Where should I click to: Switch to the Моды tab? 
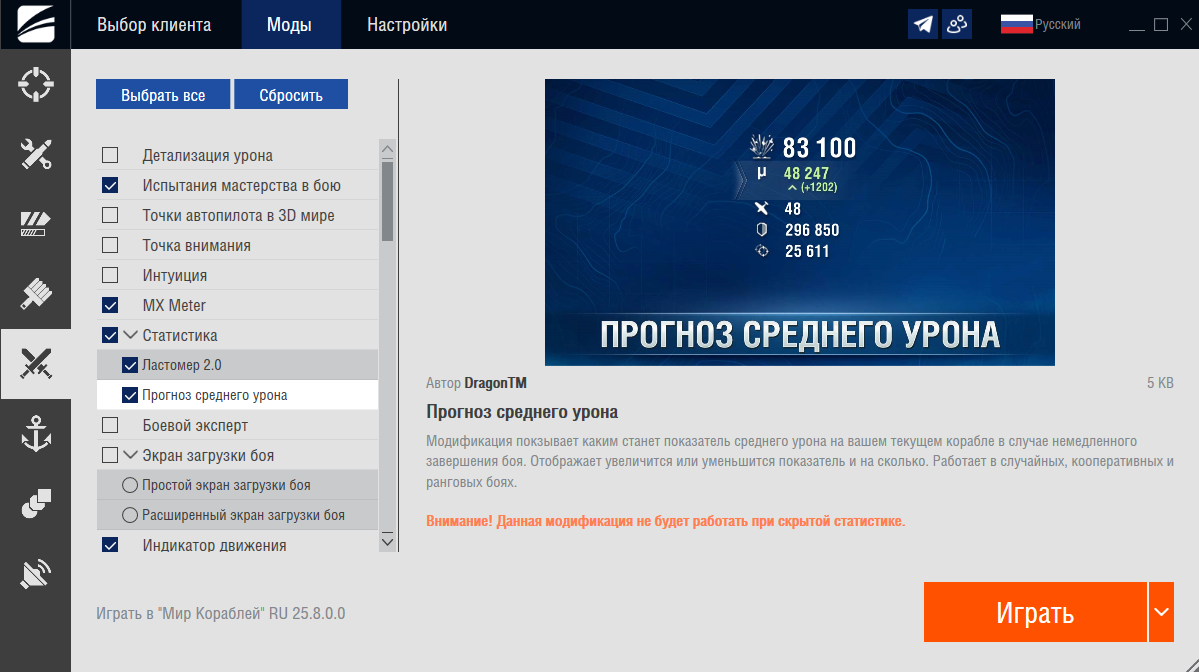pyautogui.click(x=289, y=24)
